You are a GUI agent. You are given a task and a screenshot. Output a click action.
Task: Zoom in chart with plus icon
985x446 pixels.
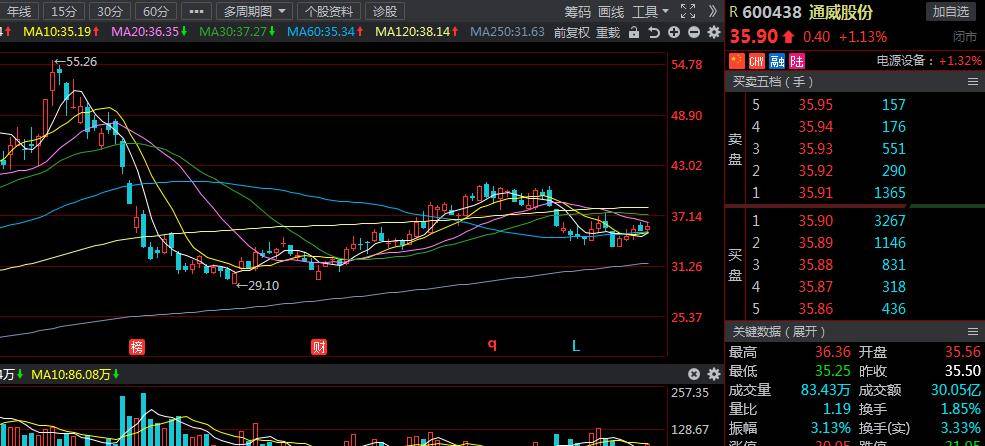(675, 32)
